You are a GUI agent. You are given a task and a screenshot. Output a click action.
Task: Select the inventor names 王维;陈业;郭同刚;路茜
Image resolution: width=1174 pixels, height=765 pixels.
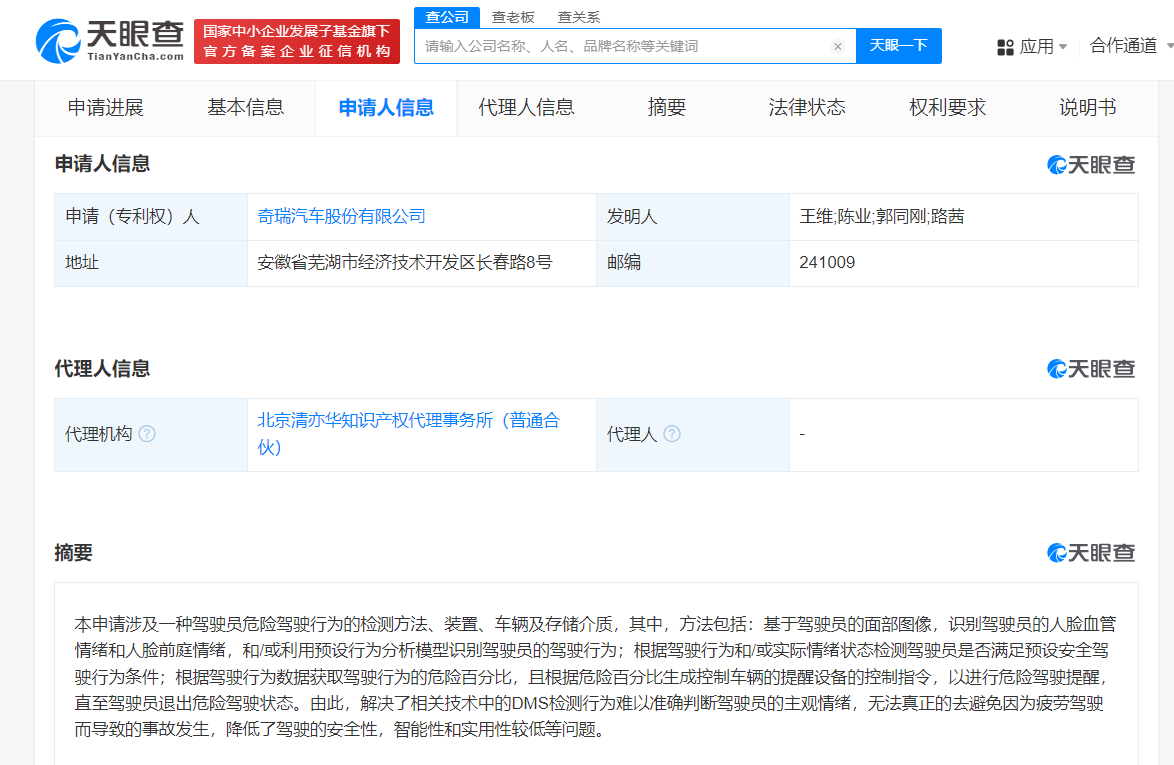pos(881,217)
